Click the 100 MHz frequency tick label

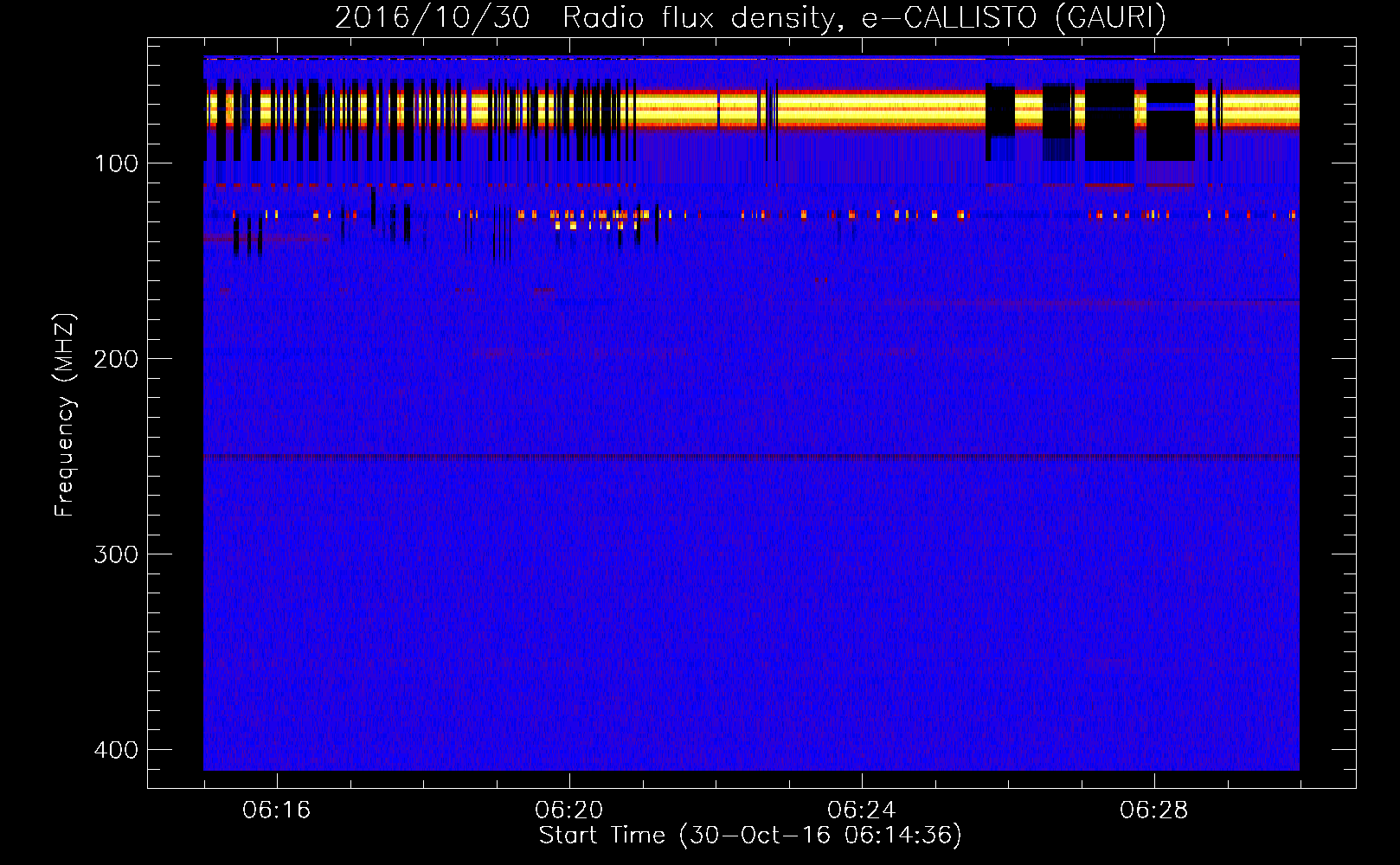116,163
